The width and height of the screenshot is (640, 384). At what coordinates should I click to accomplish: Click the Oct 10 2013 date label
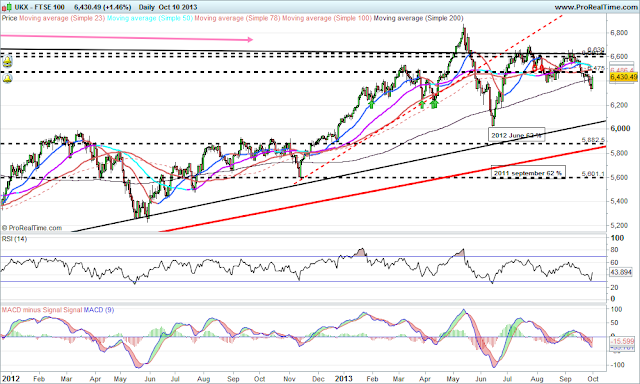178,7
